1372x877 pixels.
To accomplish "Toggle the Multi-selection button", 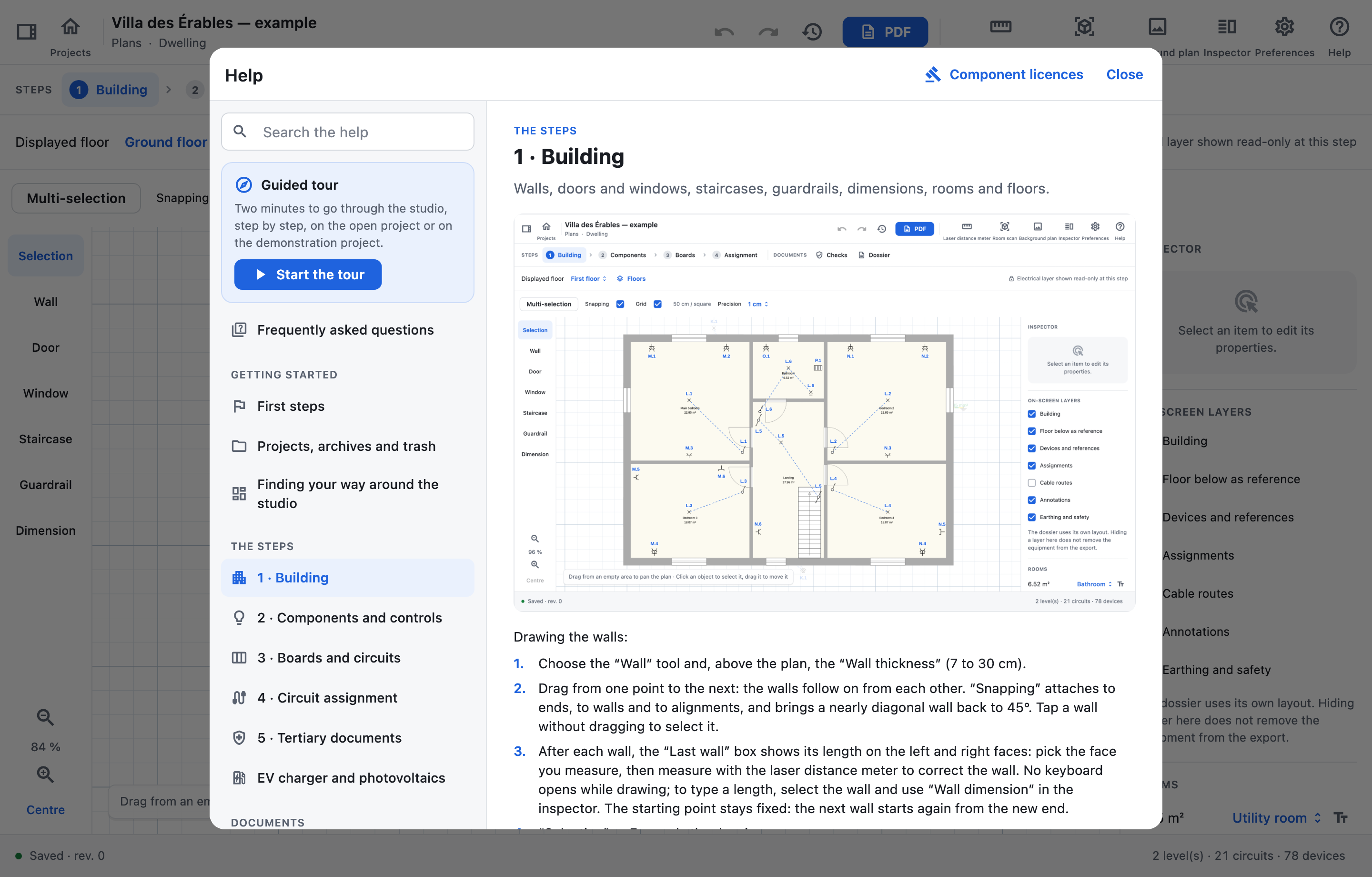I will [x=76, y=198].
